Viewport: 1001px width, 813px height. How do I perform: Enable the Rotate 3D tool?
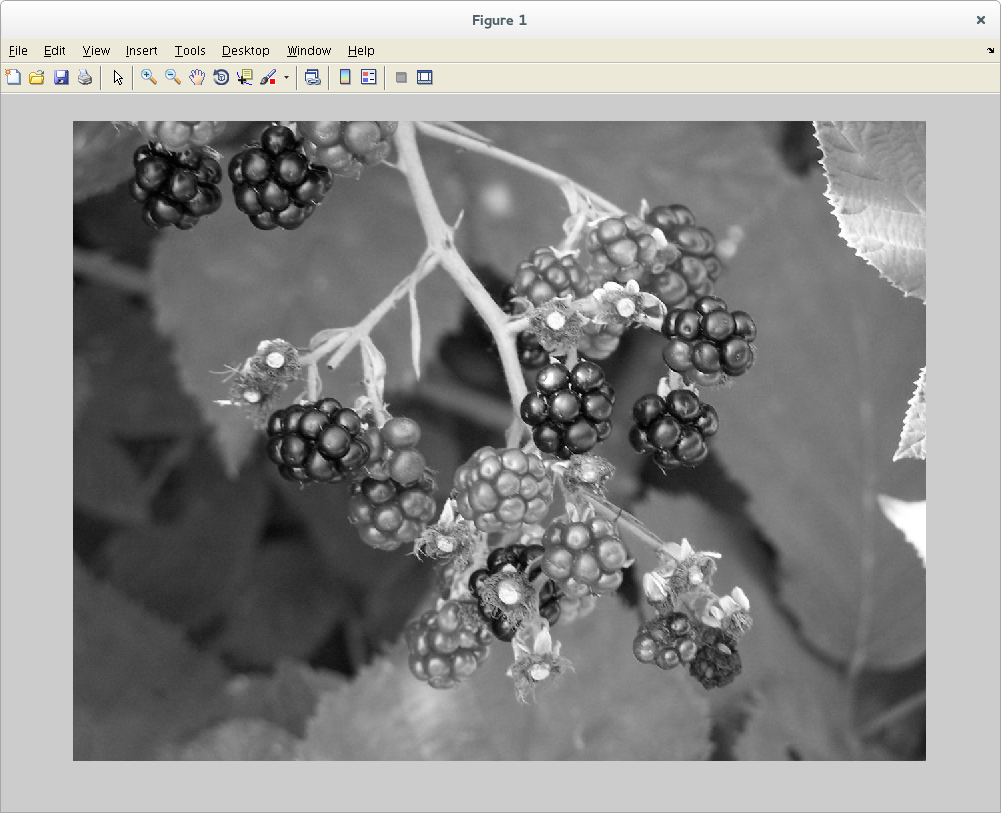[221, 77]
